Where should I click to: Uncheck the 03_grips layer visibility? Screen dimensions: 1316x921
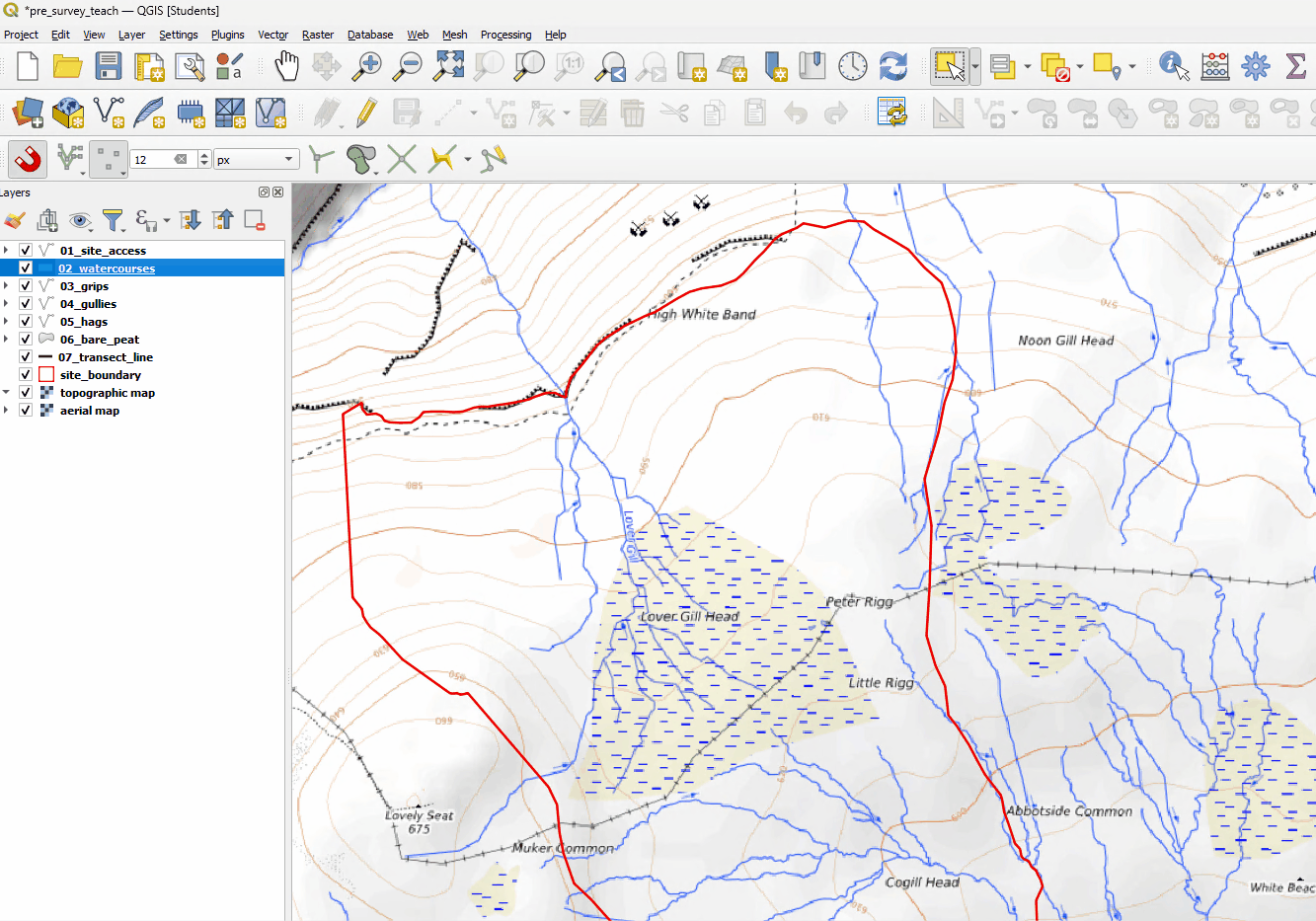tap(26, 285)
